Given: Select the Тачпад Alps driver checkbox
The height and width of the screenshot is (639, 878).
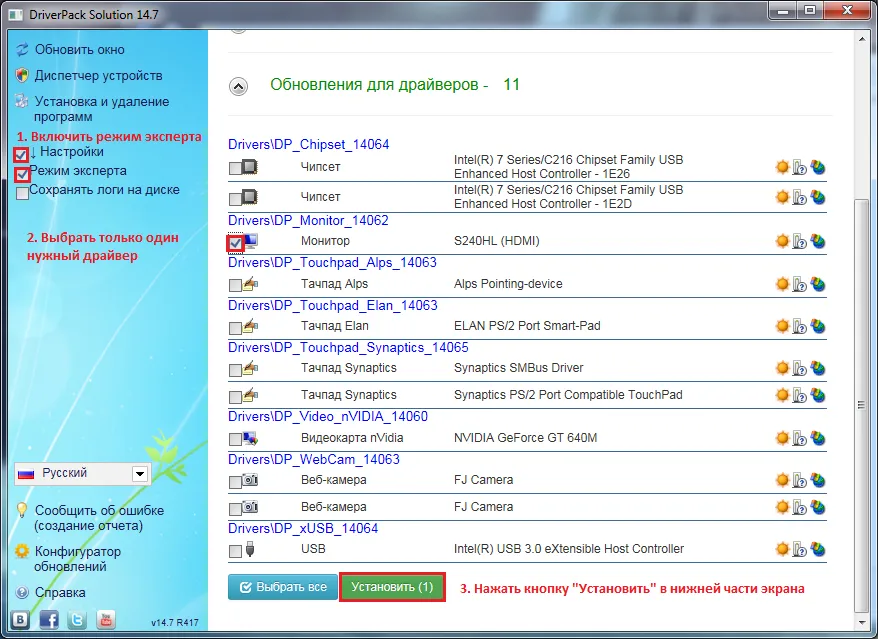Looking at the screenshot, I should (x=235, y=286).
